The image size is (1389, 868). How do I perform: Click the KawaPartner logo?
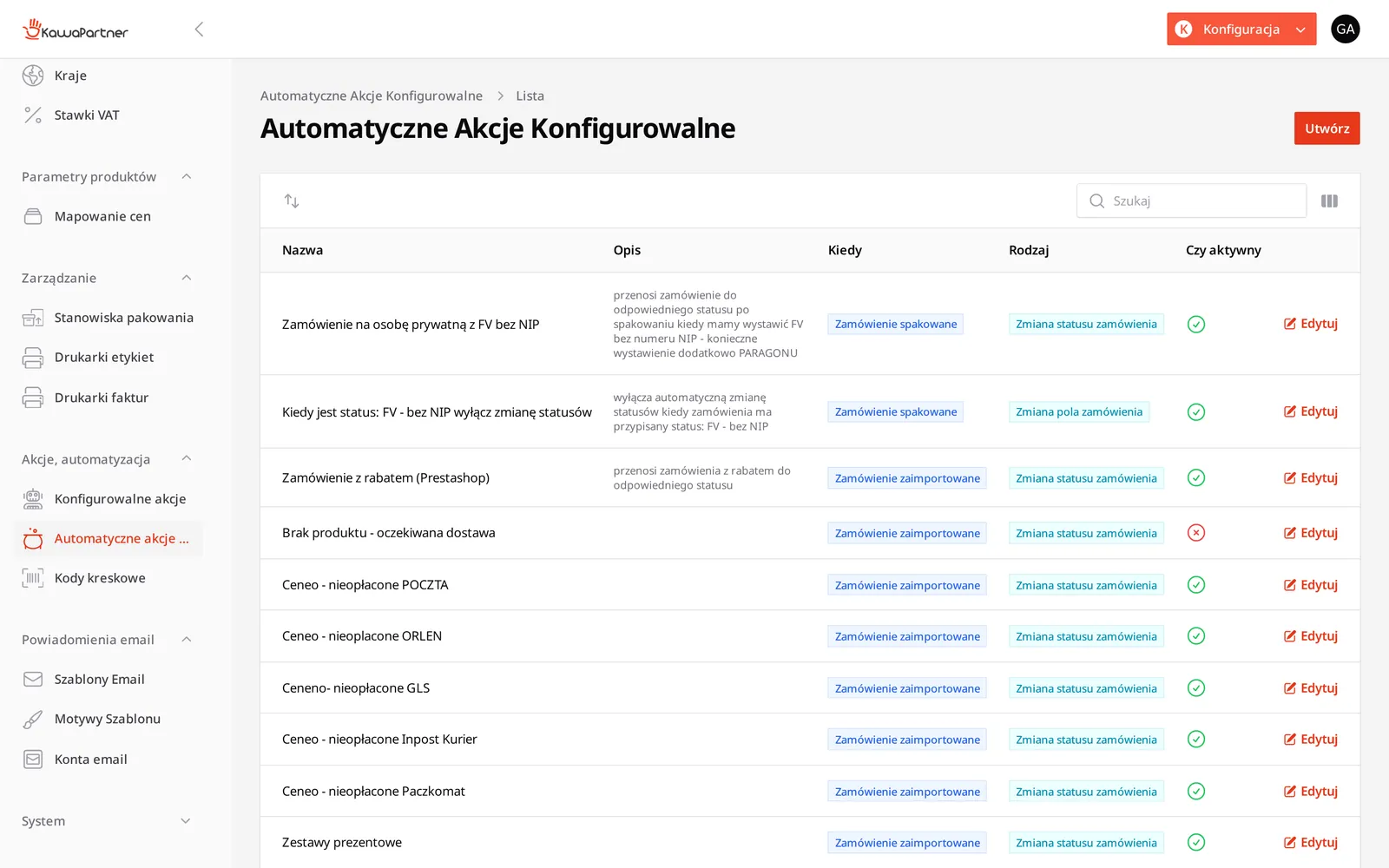[x=76, y=30]
